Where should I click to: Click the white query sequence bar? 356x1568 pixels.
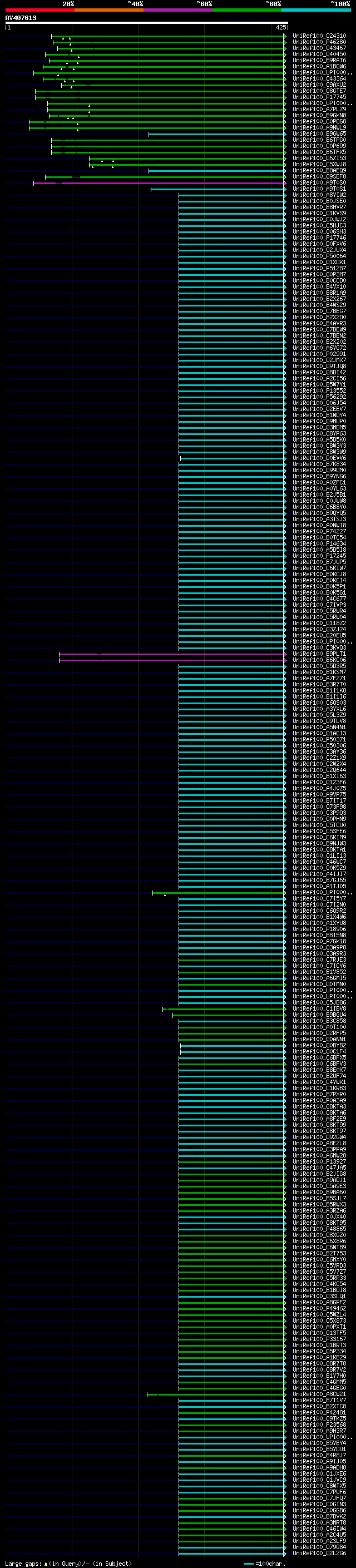coord(146,23)
